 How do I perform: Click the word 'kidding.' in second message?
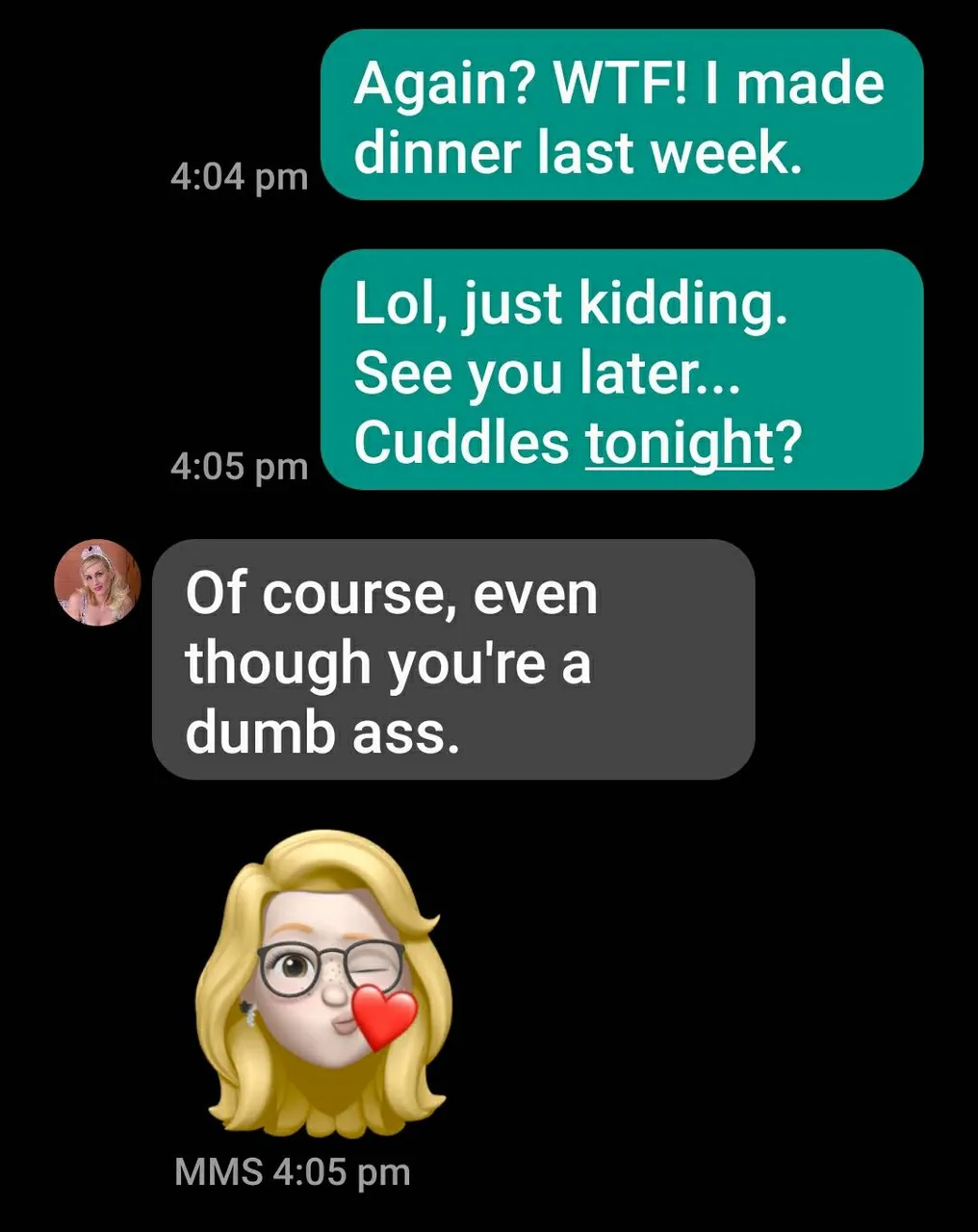click(682, 305)
